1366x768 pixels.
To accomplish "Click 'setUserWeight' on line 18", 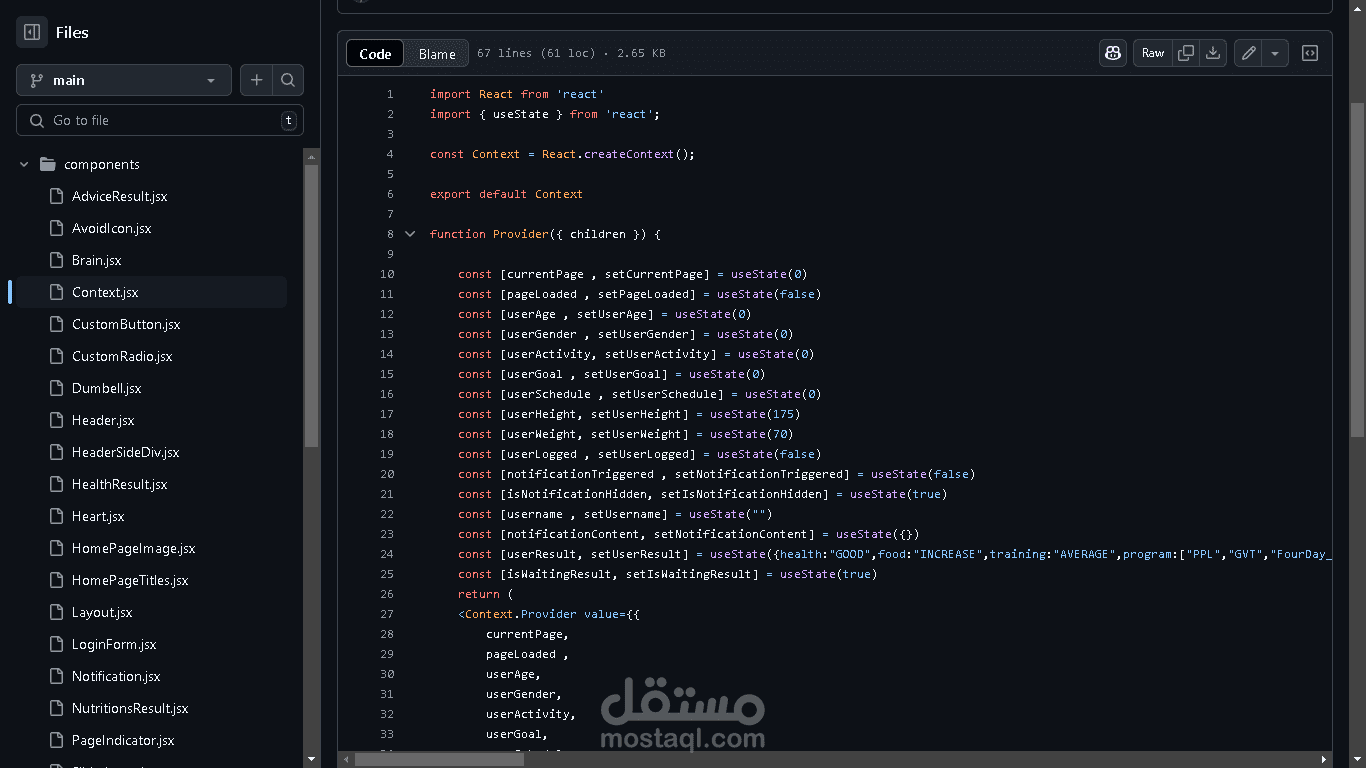I will click(636, 434).
